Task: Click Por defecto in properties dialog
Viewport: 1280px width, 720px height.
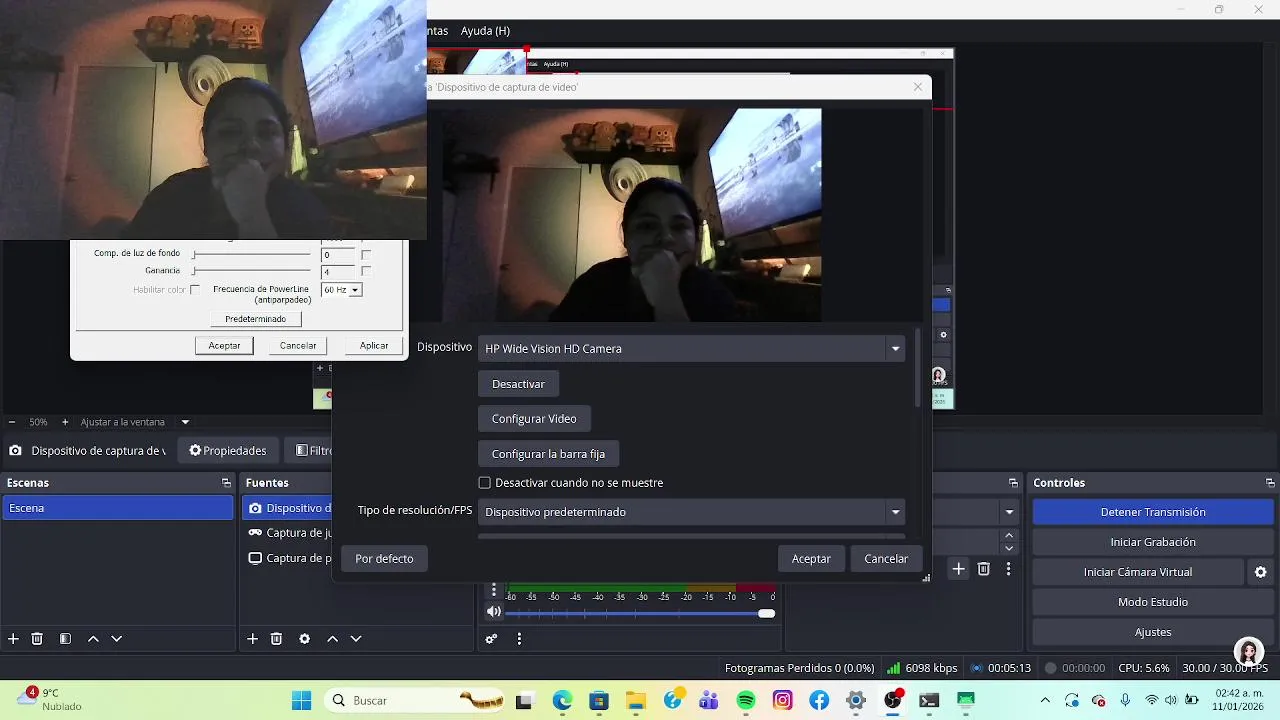Action: (x=384, y=559)
